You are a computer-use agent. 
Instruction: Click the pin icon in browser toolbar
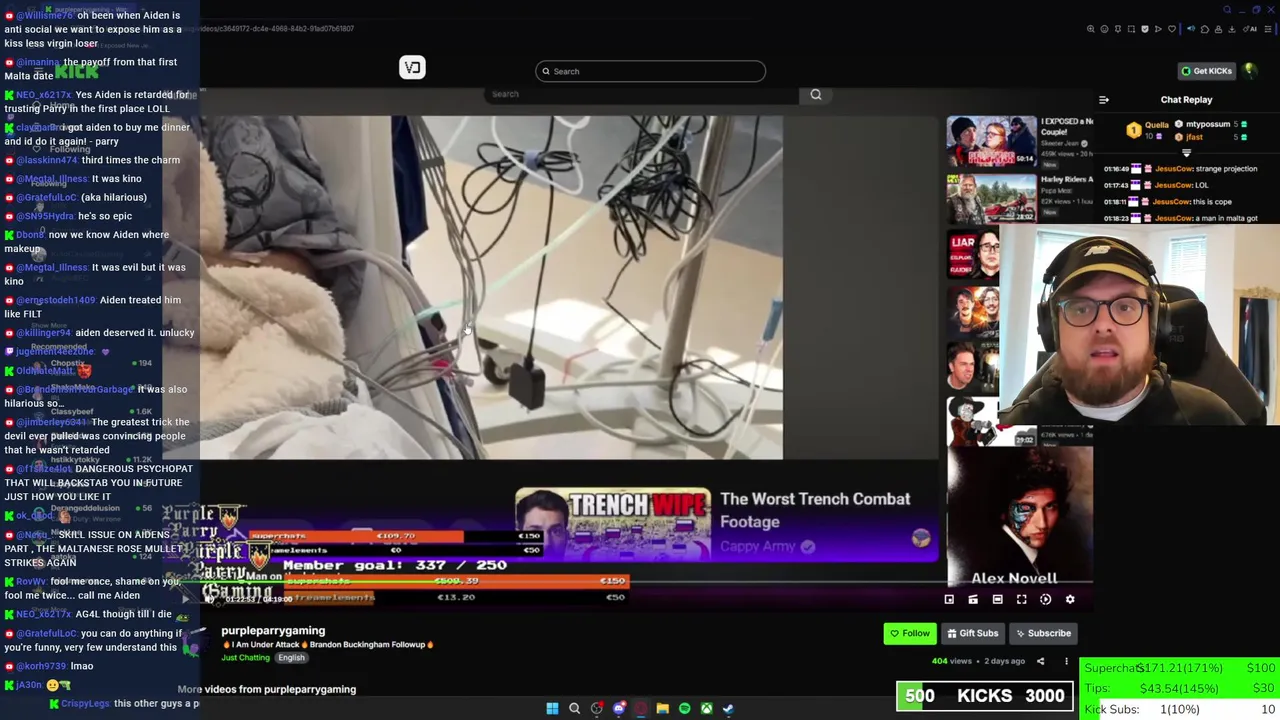pyautogui.click(x=1118, y=29)
